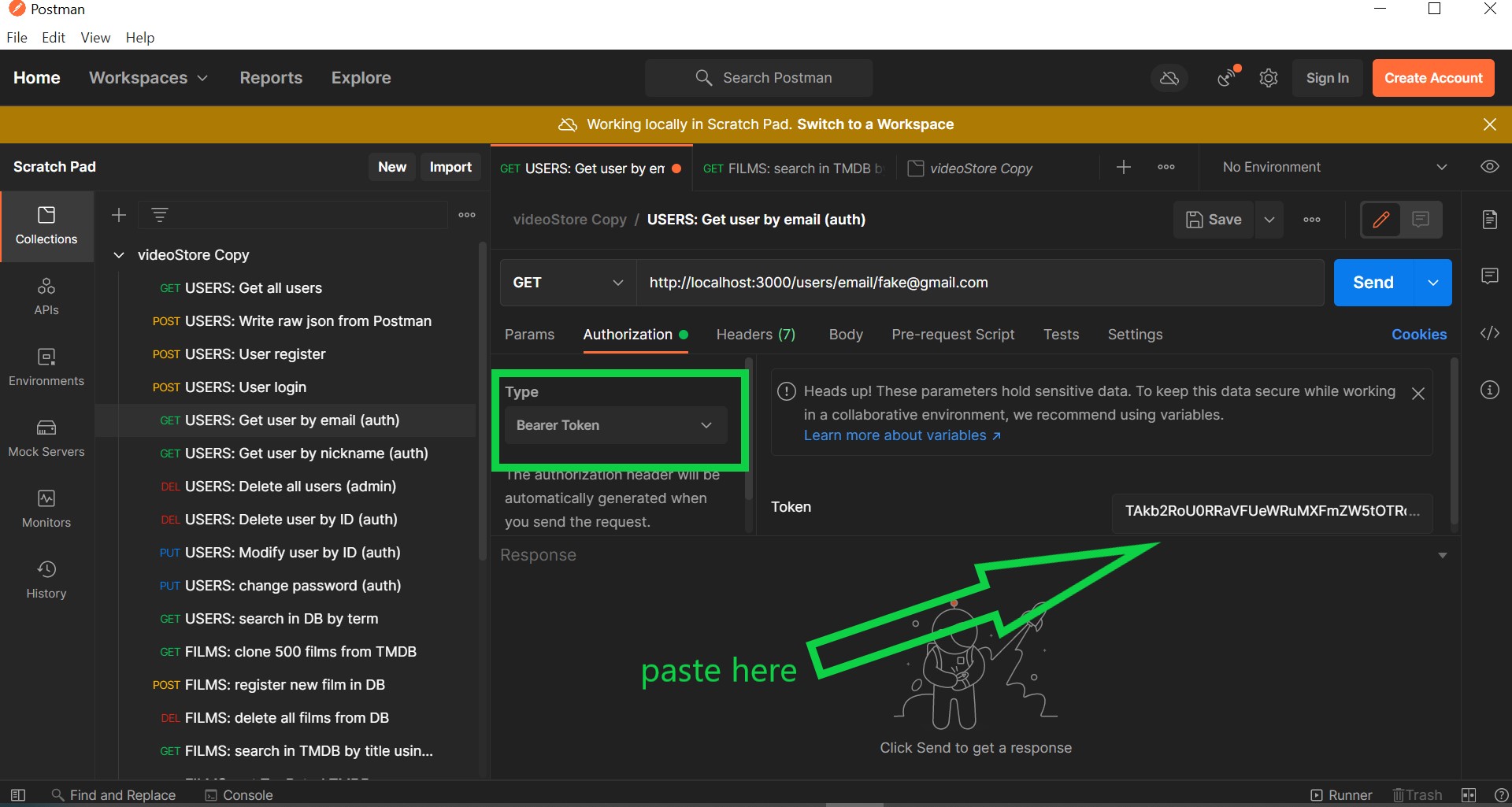Open the code snippet icon
Screen dimensions: 1512x807
[x=1489, y=333]
